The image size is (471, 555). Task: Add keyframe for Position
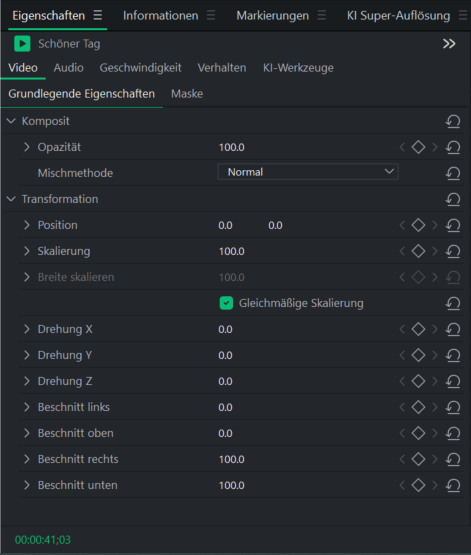[x=418, y=225]
